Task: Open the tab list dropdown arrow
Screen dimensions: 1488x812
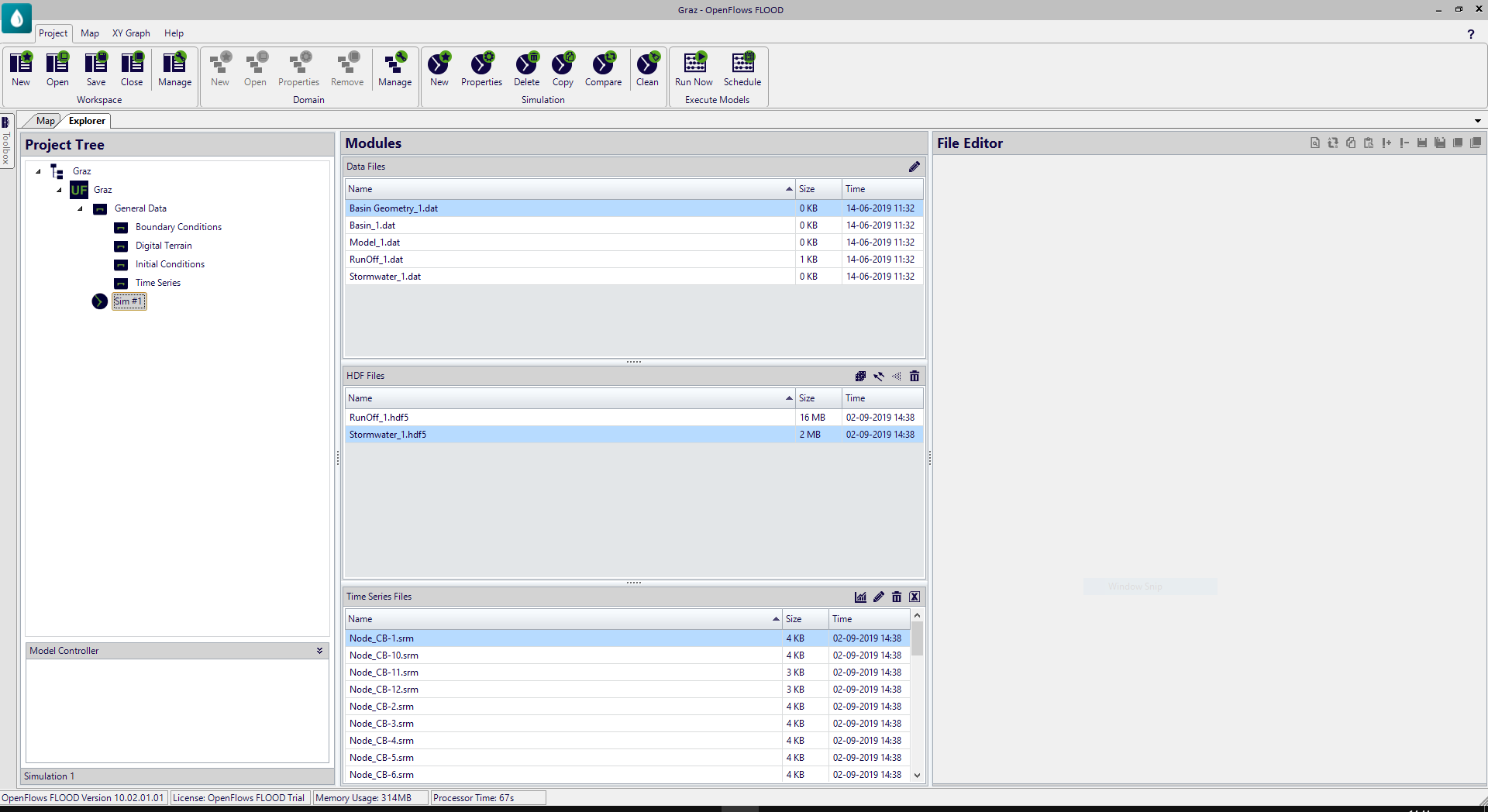Action: pos(1478,121)
